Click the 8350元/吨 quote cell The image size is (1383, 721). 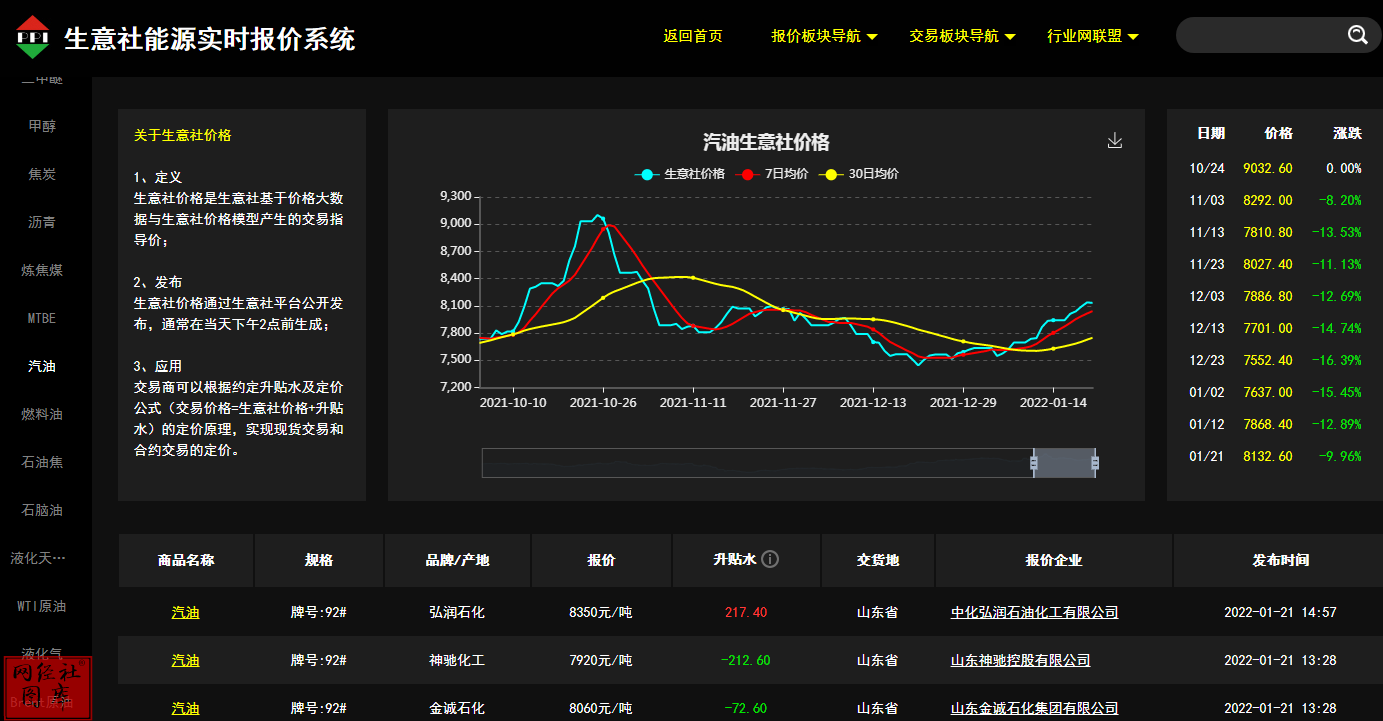pos(600,612)
